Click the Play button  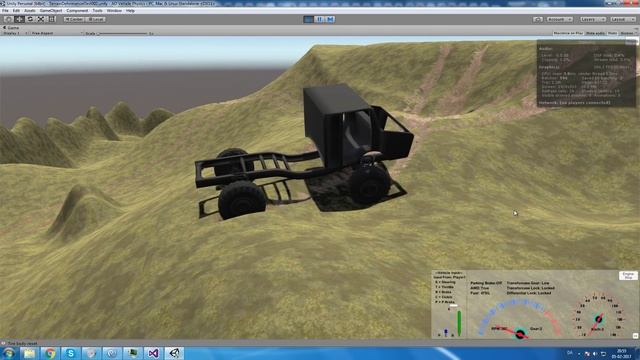309,19
